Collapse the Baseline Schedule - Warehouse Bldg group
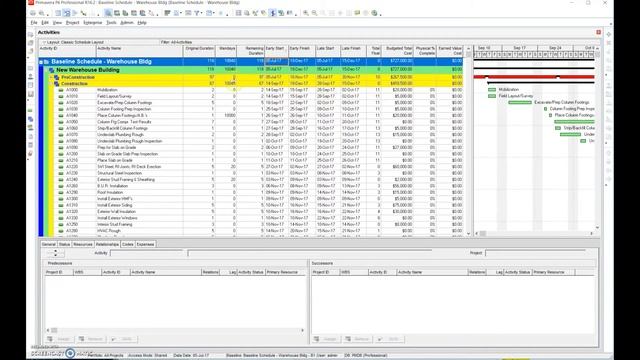The height and width of the screenshot is (360, 640). coord(41,62)
